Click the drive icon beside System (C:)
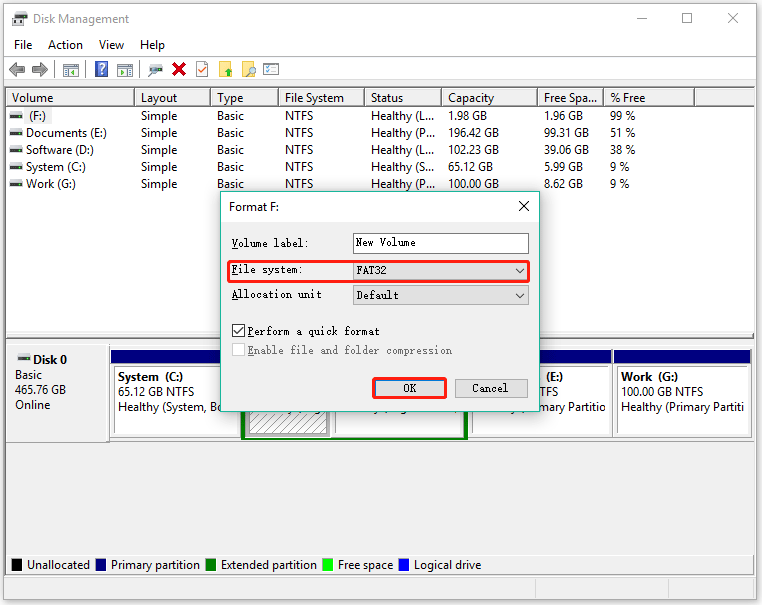Image resolution: width=762 pixels, height=605 pixels. [16, 167]
